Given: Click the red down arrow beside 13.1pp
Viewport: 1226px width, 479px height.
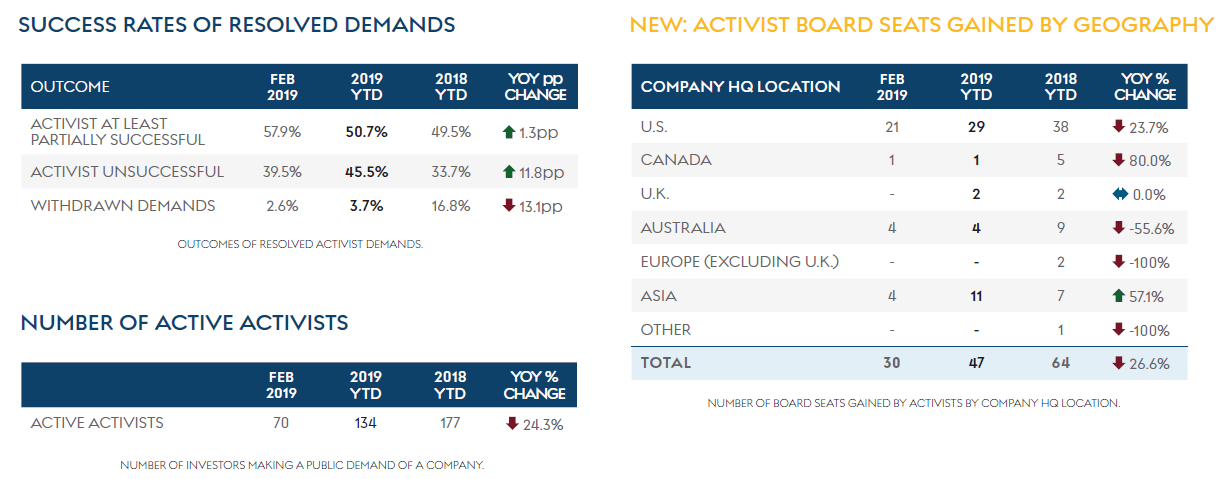Looking at the screenshot, I should point(508,206).
